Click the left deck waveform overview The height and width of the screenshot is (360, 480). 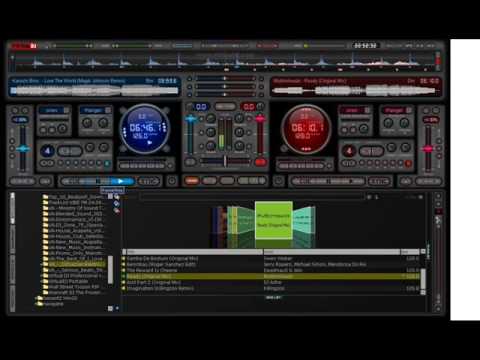pos(94,91)
